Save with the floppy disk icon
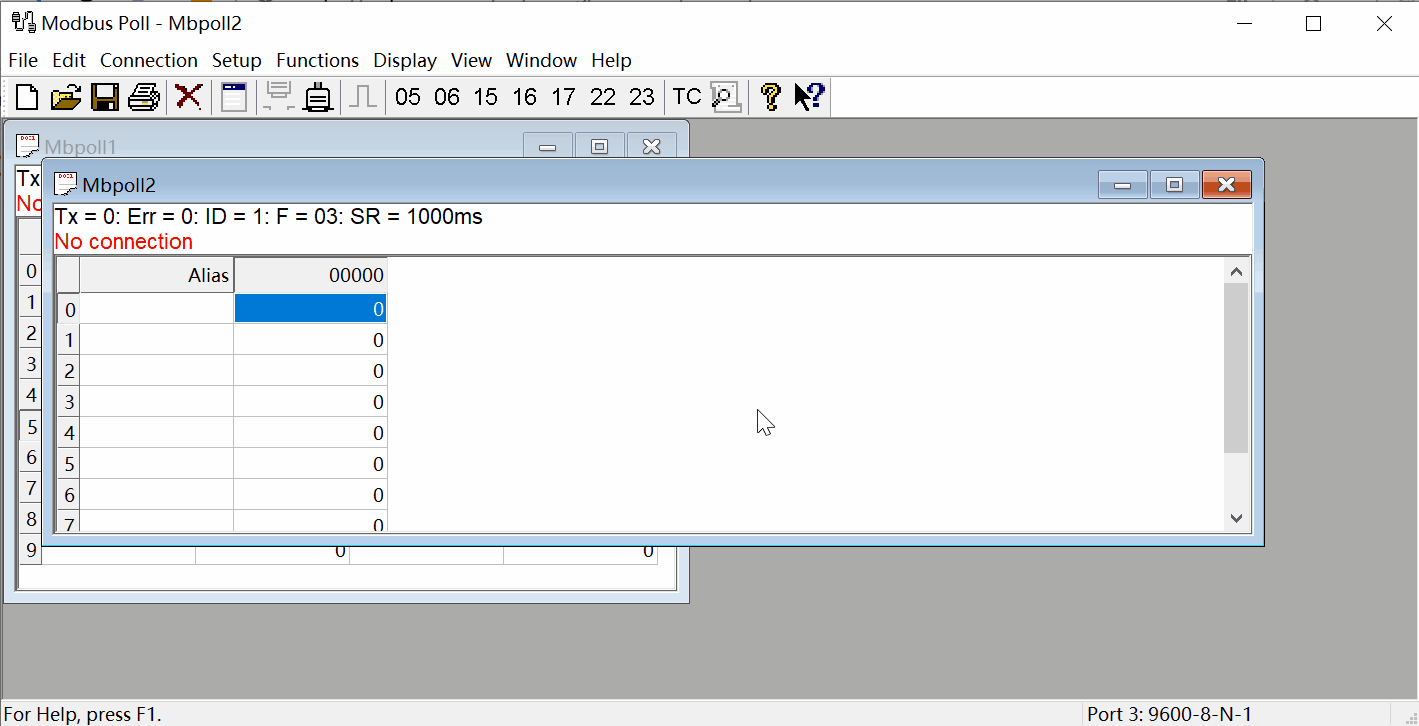The height and width of the screenshot is (726, 1419). [x=105, y=97]
